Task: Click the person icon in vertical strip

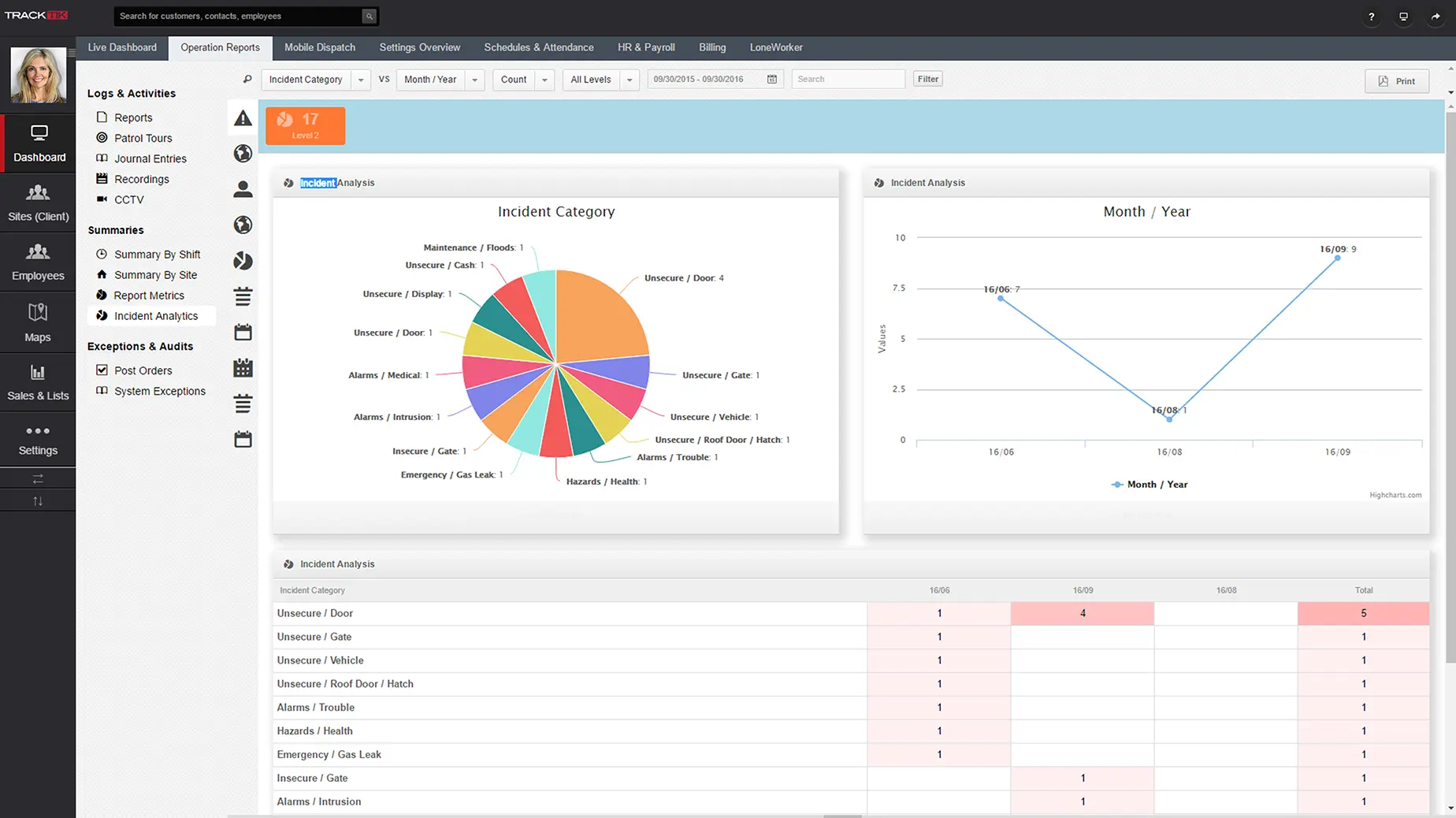Action: 243,189
